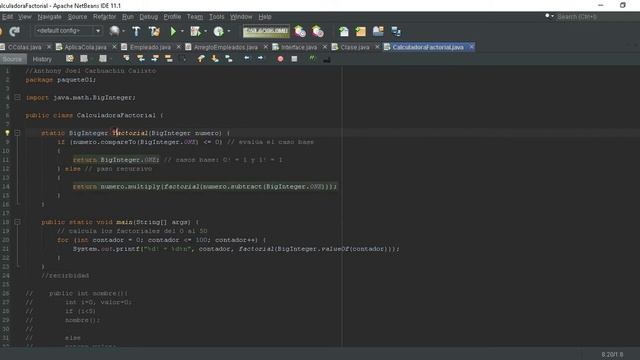This screenshot has width=640, height=360.
Task: Click the second profiler snapshot icon
Action: [x=318, y=31]
